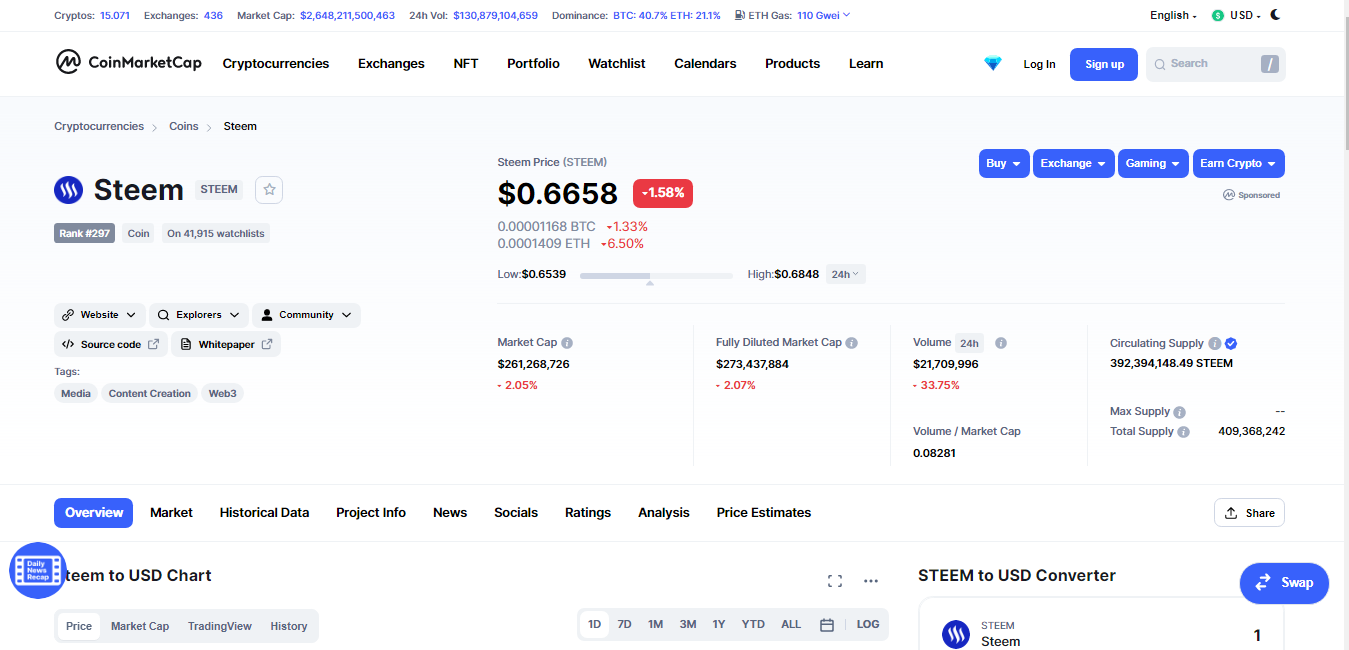Image resolution: width=1349 pixels, height=650 pixels.
Task: Expand the Explorers dropdown
Action: click(199, 315)
